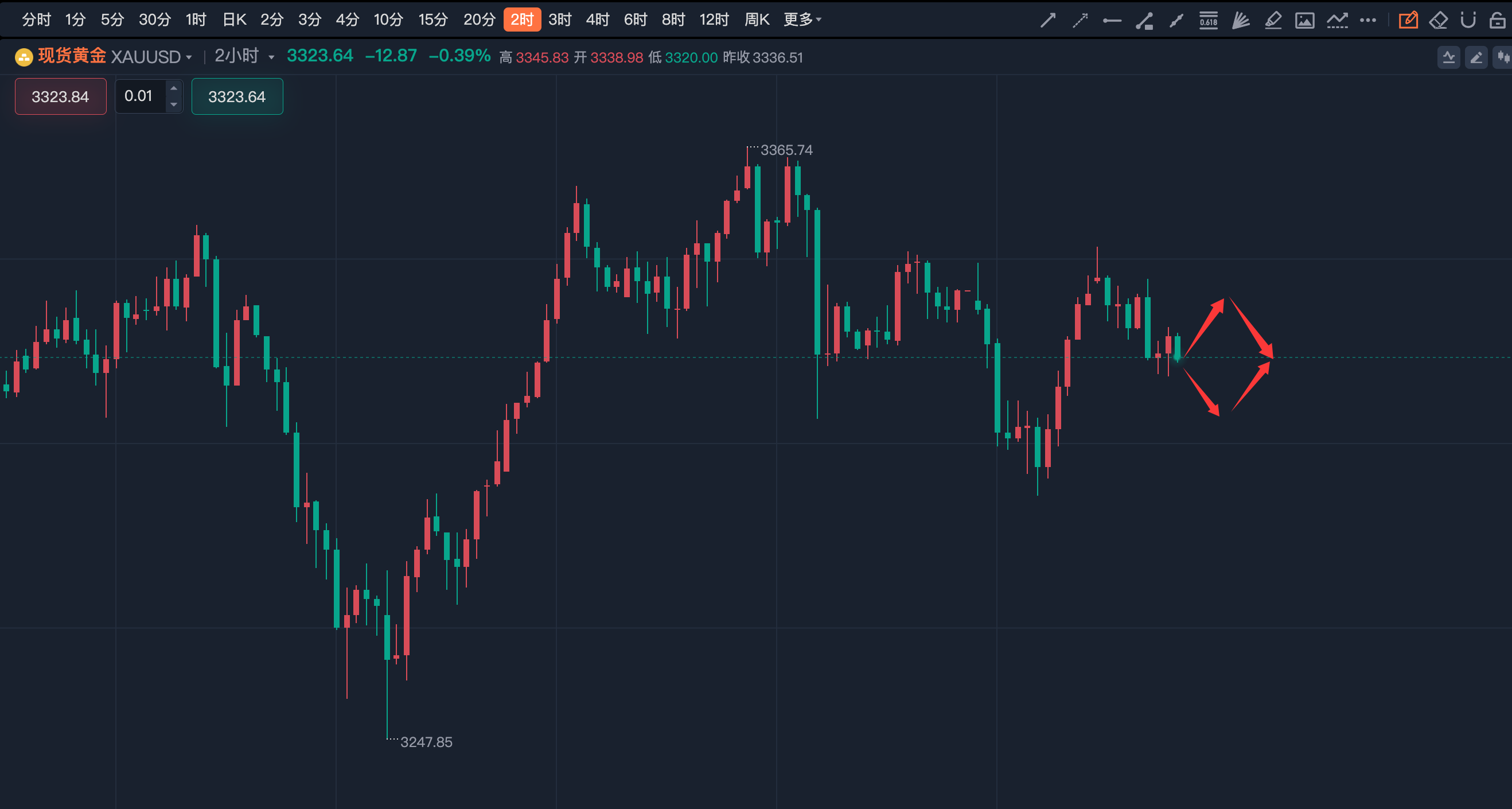Select the eraser tool in toolbar
Screen dimensions: 1512x809
coord(1438,21)
